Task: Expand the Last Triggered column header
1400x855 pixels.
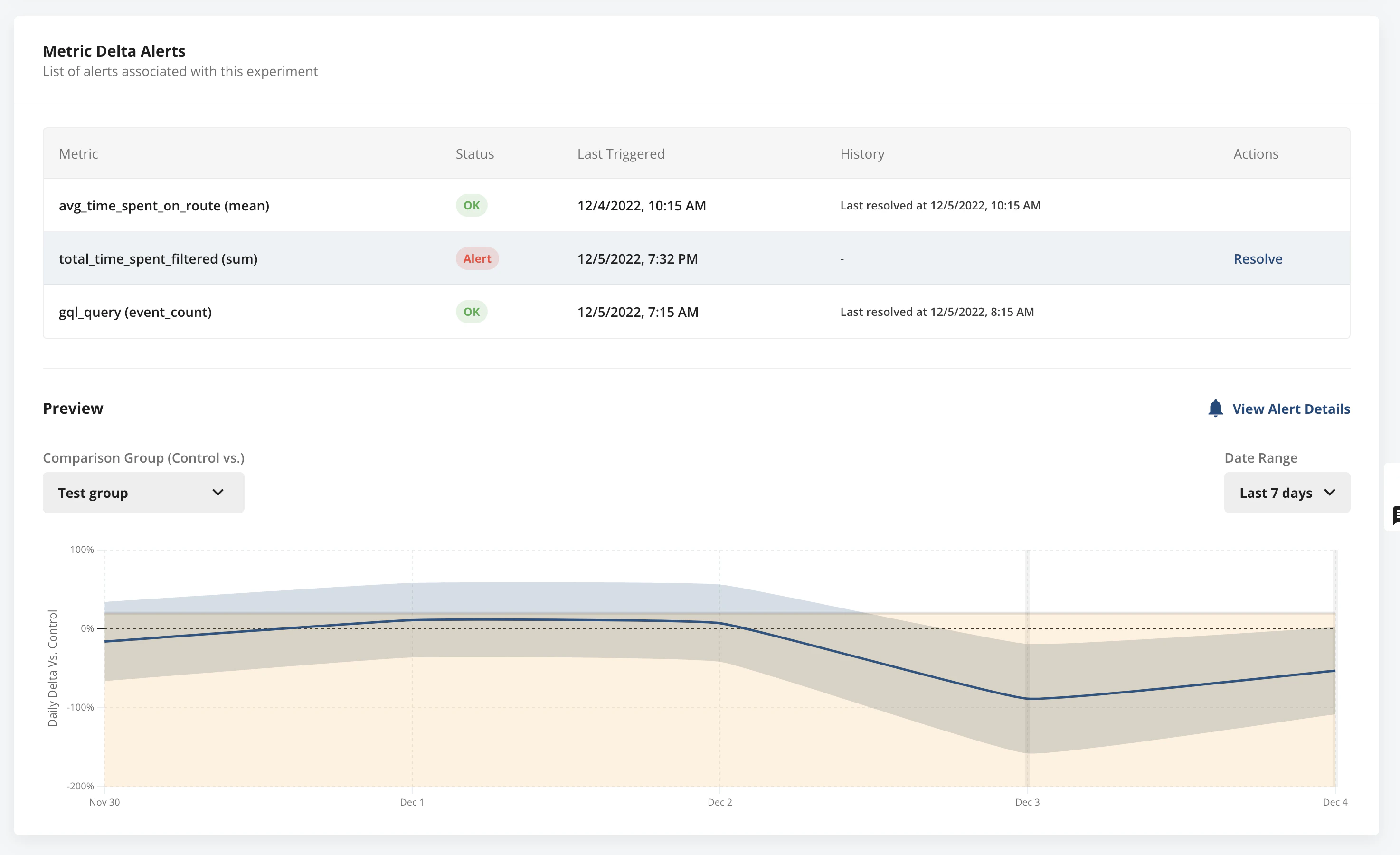Action: tap(620, 153)
